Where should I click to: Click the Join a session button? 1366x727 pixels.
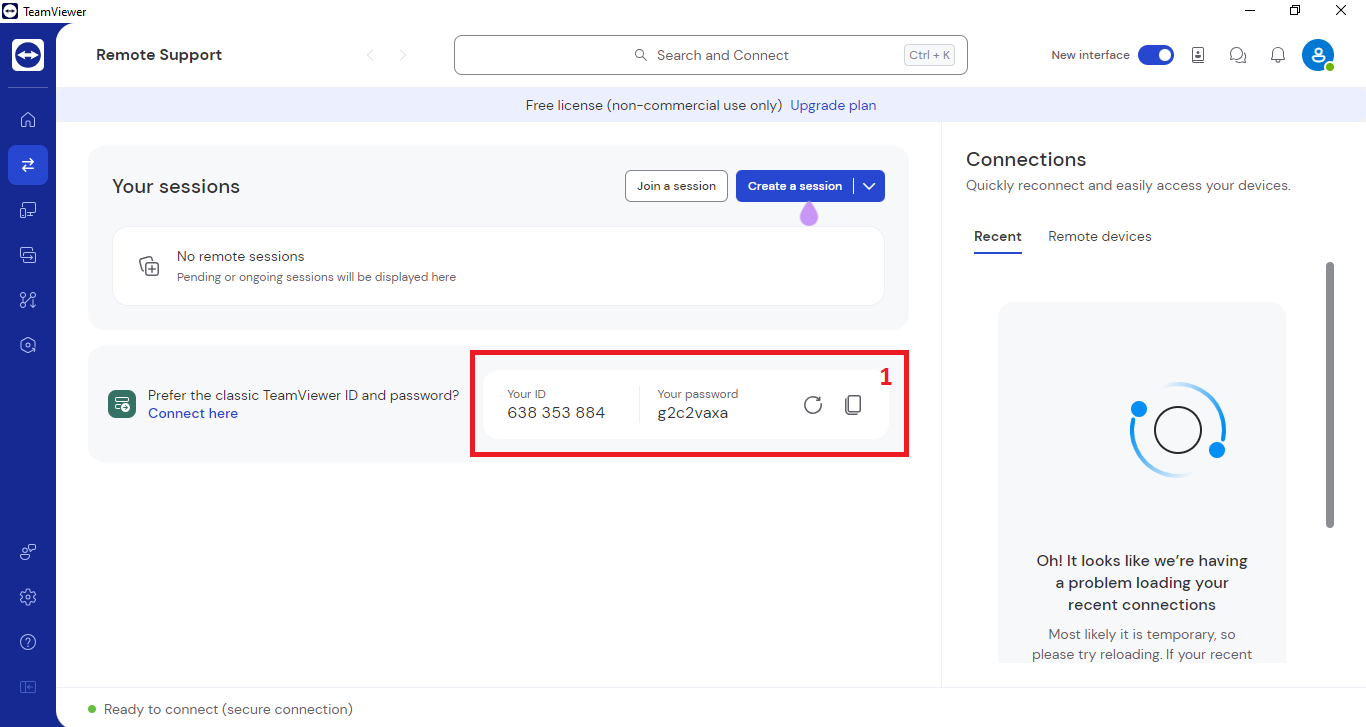click(x=676, y=186)
